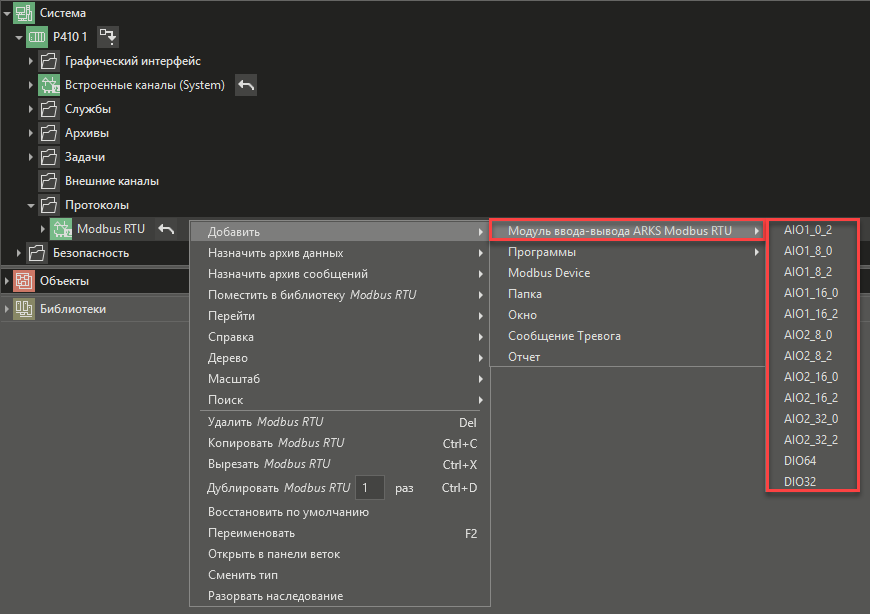The height and width of the screenshot is (614, 870).
Task: Choose the AIO2_32_0 module
Action: tap(812, 419)
